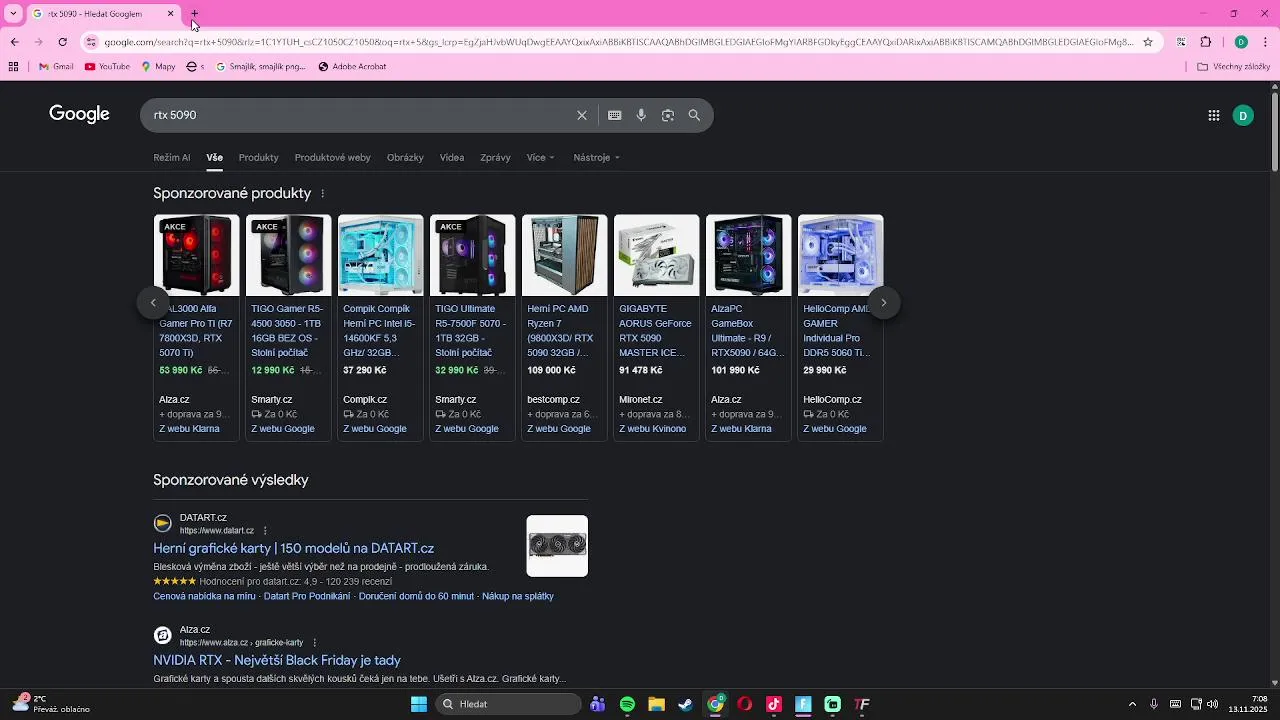Image resolution: width=1280 pixels, height=720 pixels.
Task: Show next sponsored products in the carousel
Action: pyautogui.click(x=883, y=303)
